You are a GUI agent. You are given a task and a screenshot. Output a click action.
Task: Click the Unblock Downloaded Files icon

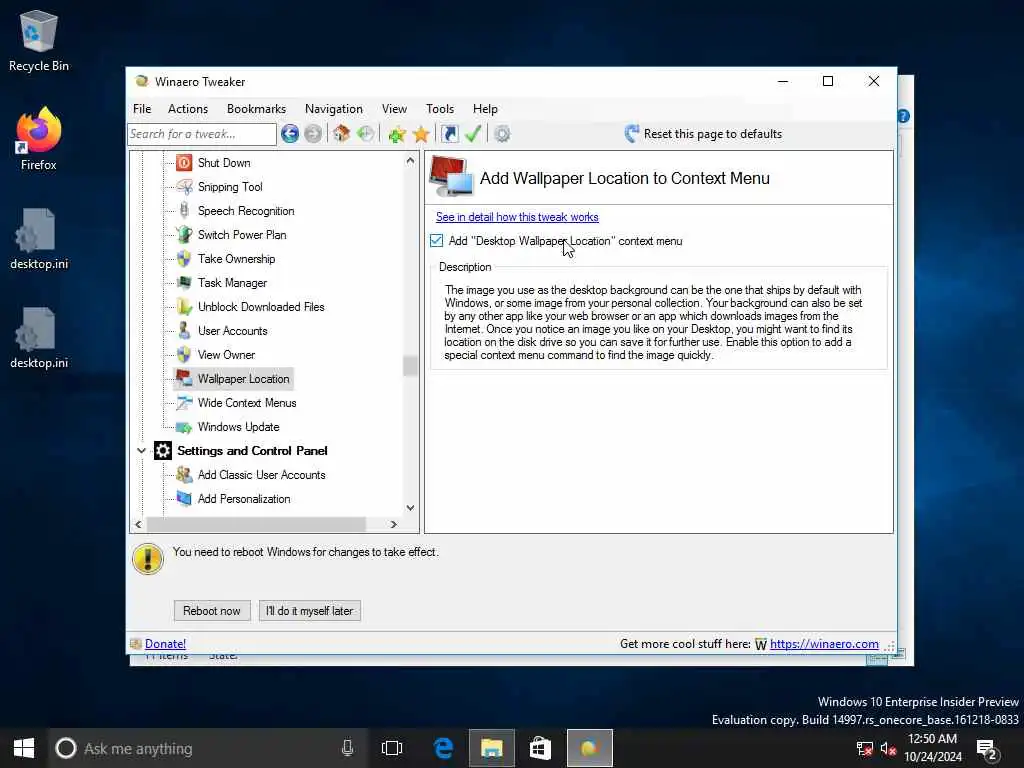(184, 306)
